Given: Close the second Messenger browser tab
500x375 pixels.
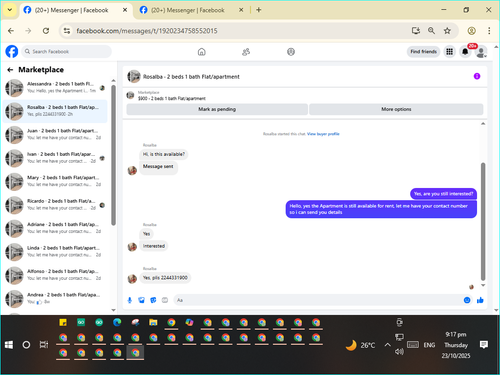Looking at the screenshot, I should pos(241,10).
